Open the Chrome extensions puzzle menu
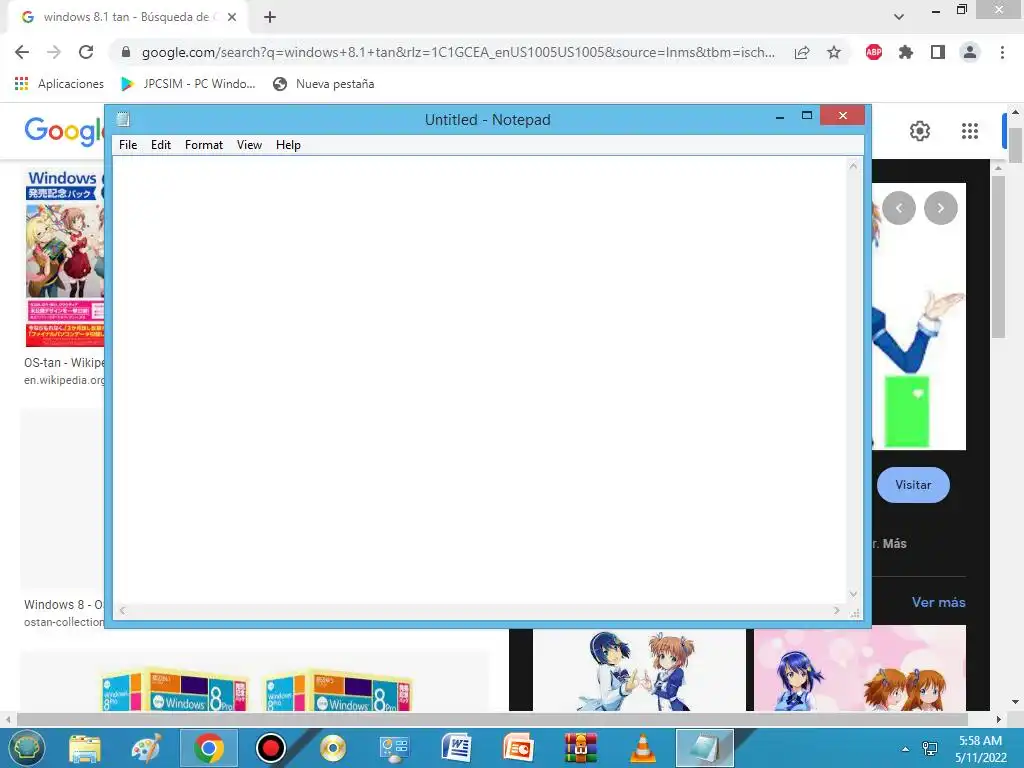 click(x=906, y=52)
